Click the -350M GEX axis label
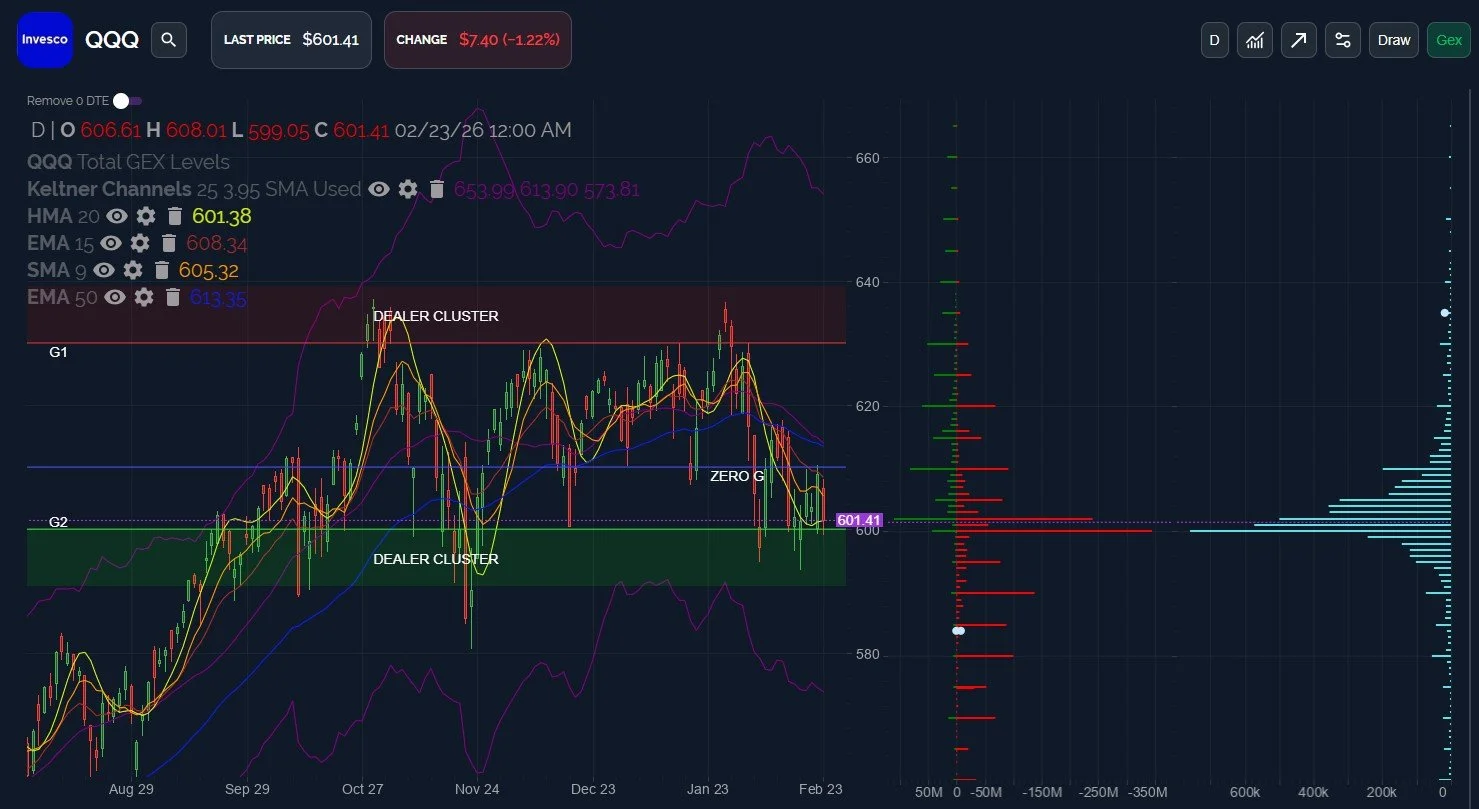Viewport: 1479px width, 809px height. (x=1147, y=792)
